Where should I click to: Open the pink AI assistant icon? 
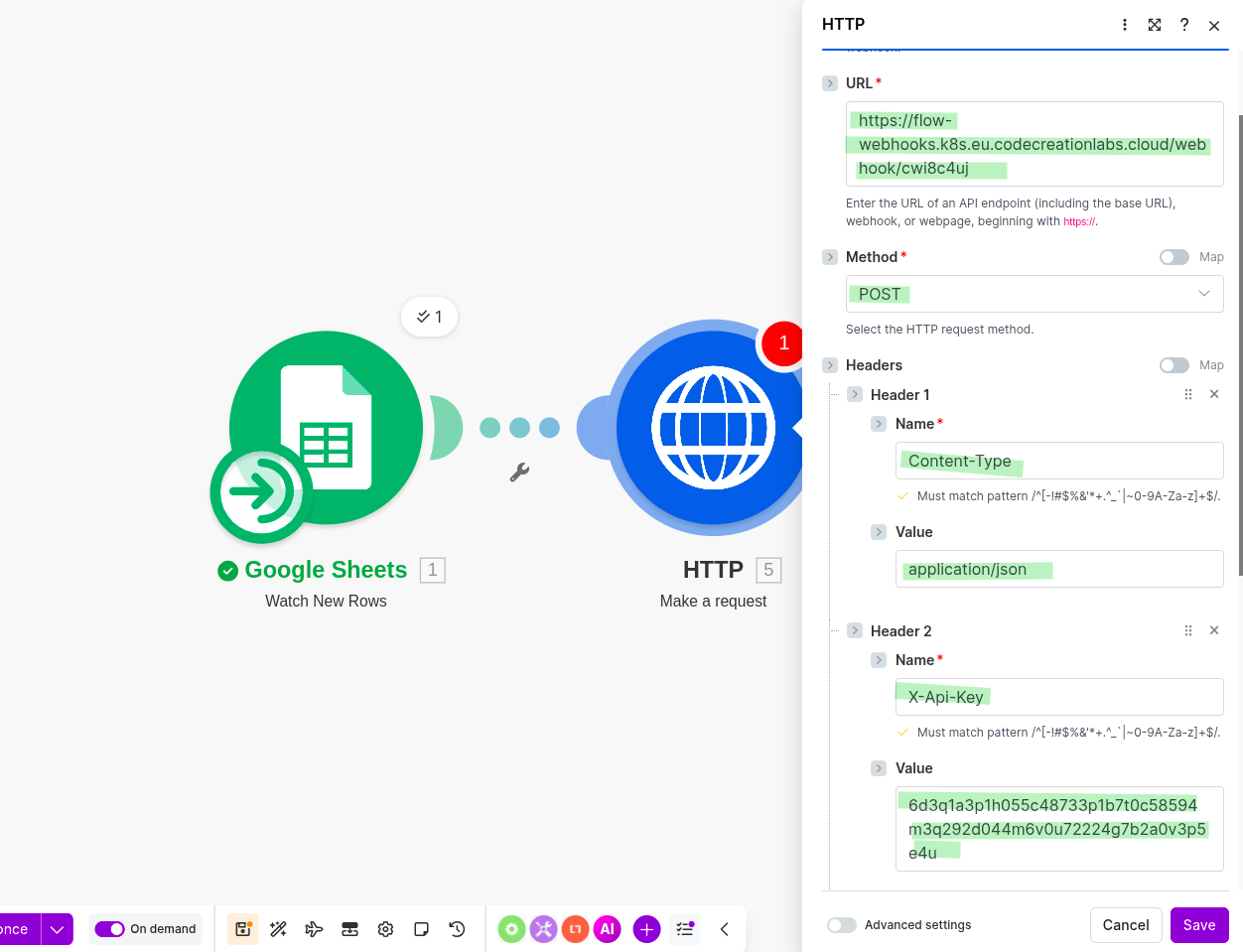pos(608,929)
